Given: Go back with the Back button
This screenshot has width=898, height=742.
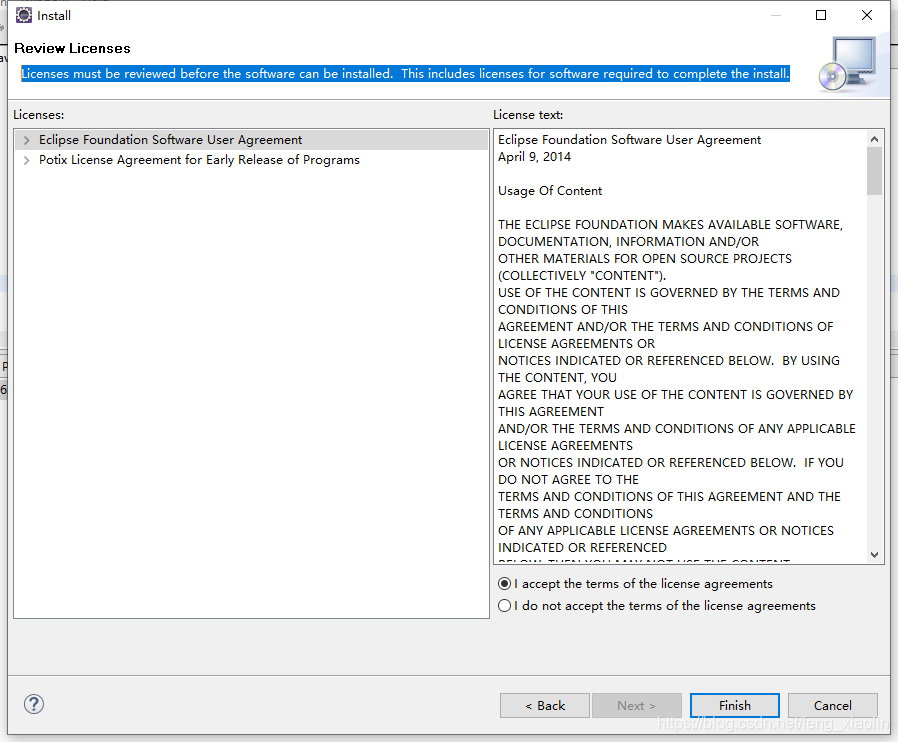Looking at the screenshot, I should click(x=545, y=705).
